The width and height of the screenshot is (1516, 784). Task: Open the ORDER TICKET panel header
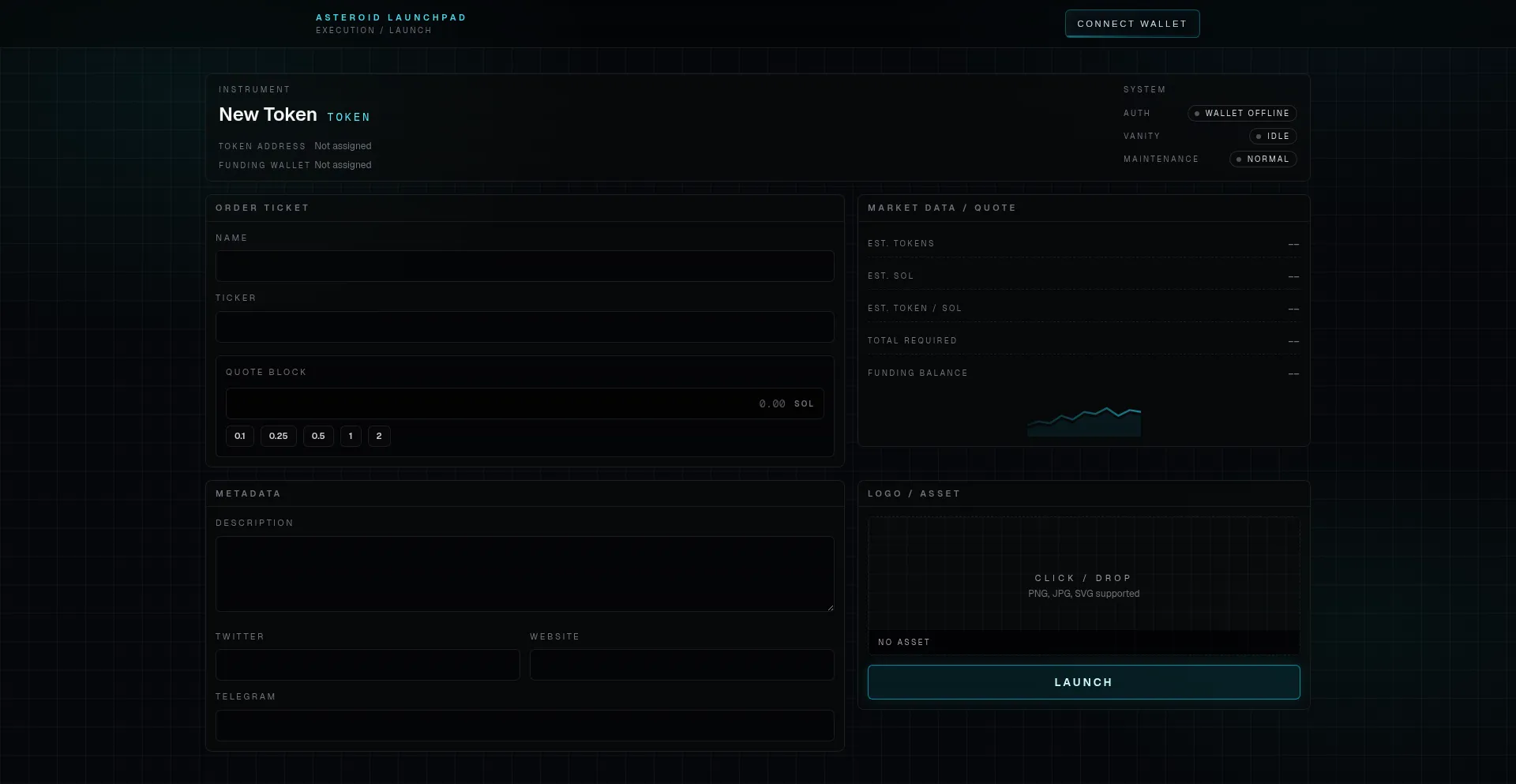pyautogui.click(x=263, y=208)
